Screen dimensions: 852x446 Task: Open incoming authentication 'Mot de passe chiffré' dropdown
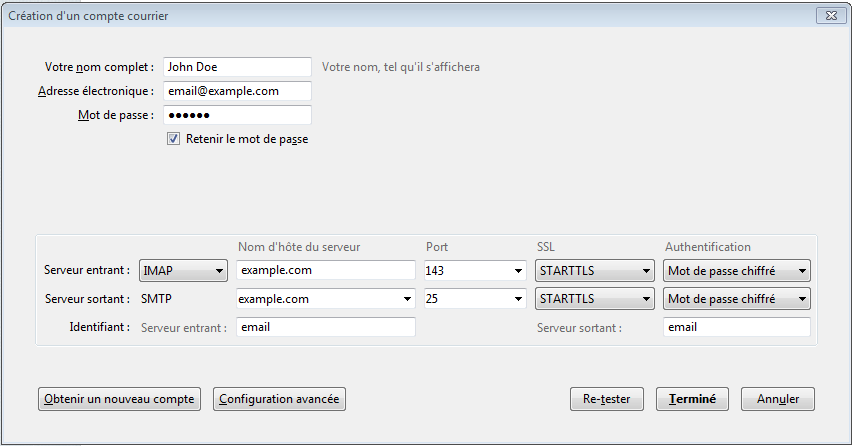[736, 270]
